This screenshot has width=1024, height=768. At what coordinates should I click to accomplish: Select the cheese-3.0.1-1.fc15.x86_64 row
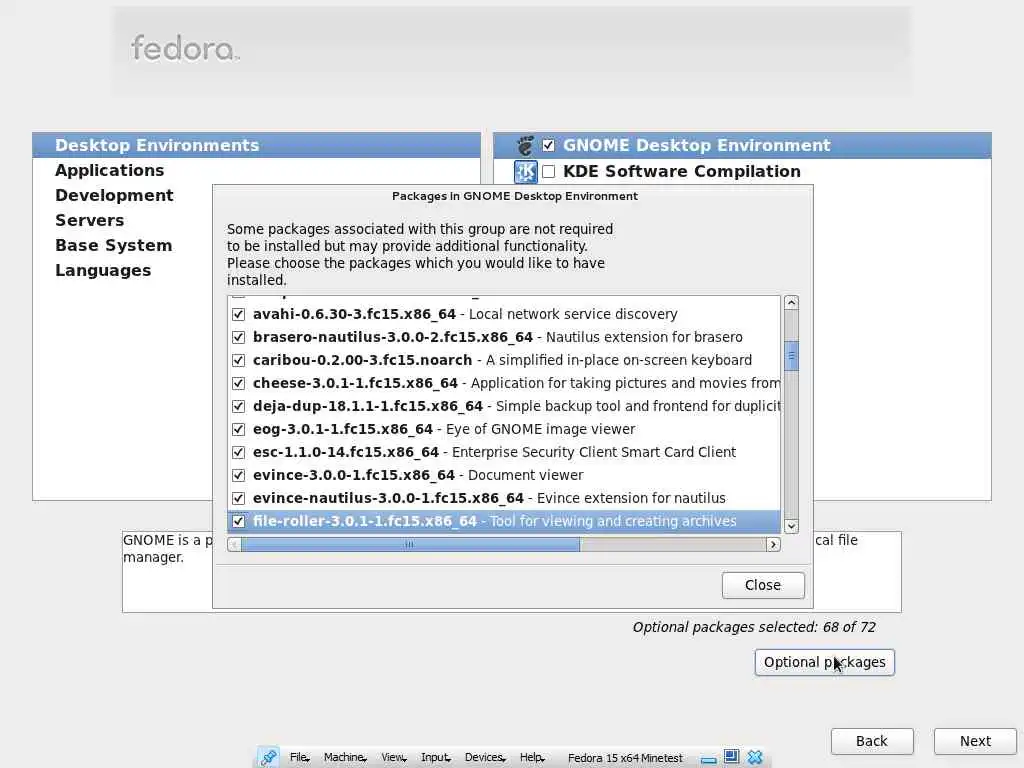pyautogui.click(x=504, y=383)
